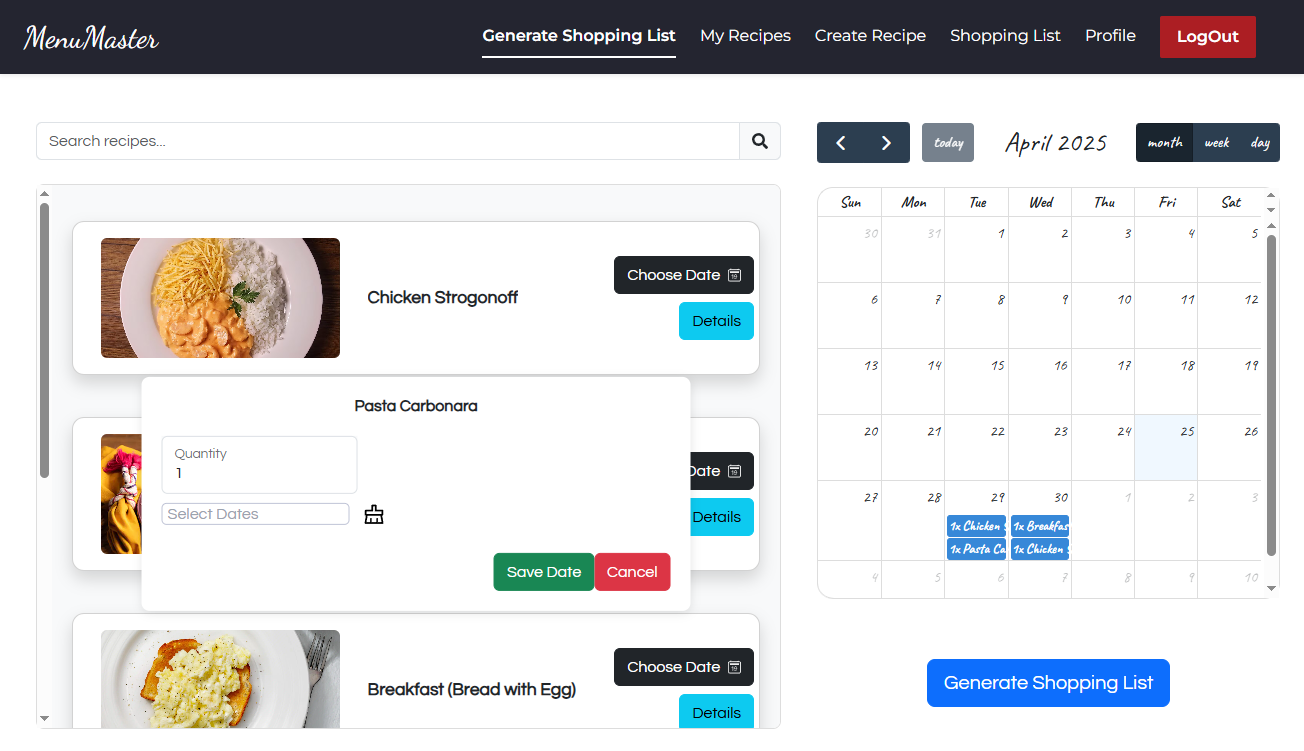This screenshot has height=751, width=1304.
Task: Click the Pasta Carbonara popup heading
Action: [416, 406]
